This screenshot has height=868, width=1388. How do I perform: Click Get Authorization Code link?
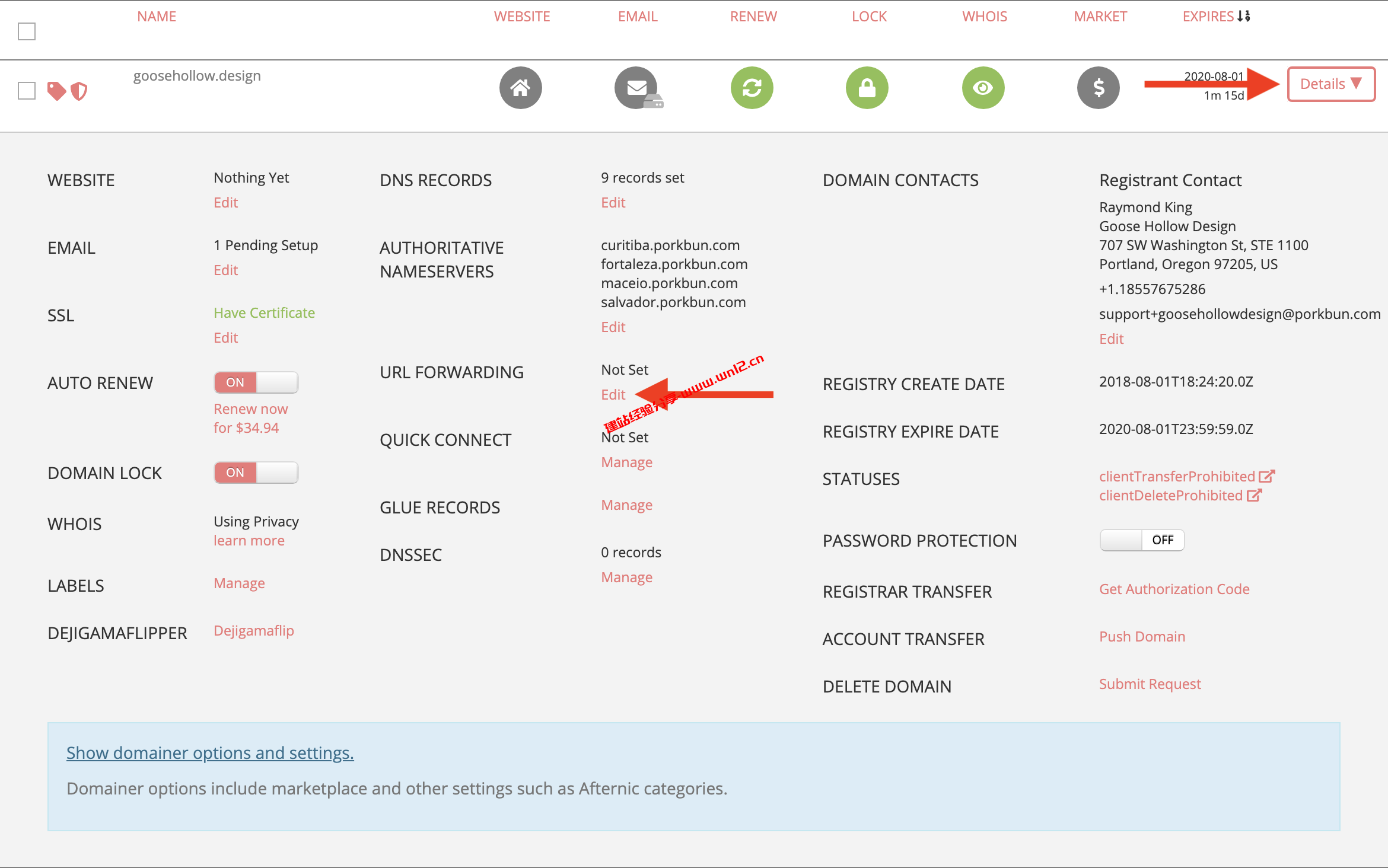click(x=1174, y=589)
